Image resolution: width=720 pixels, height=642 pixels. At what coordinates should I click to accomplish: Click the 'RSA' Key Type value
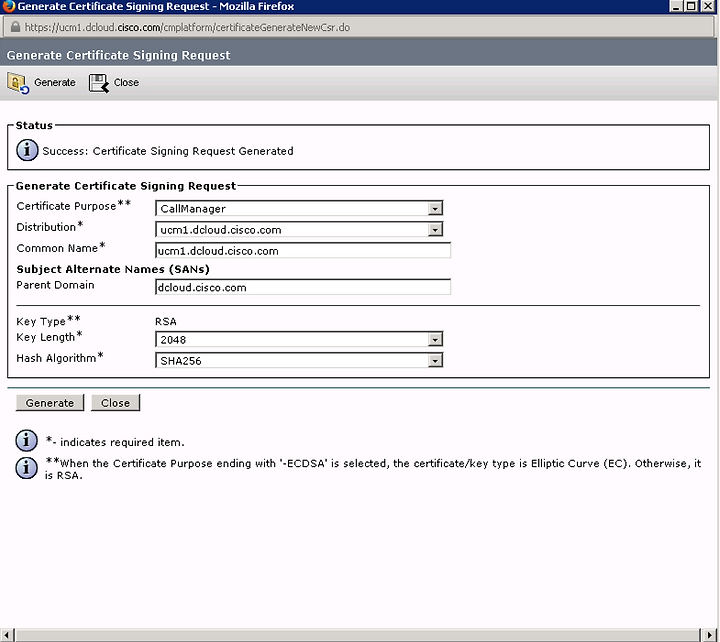[166, 321]
